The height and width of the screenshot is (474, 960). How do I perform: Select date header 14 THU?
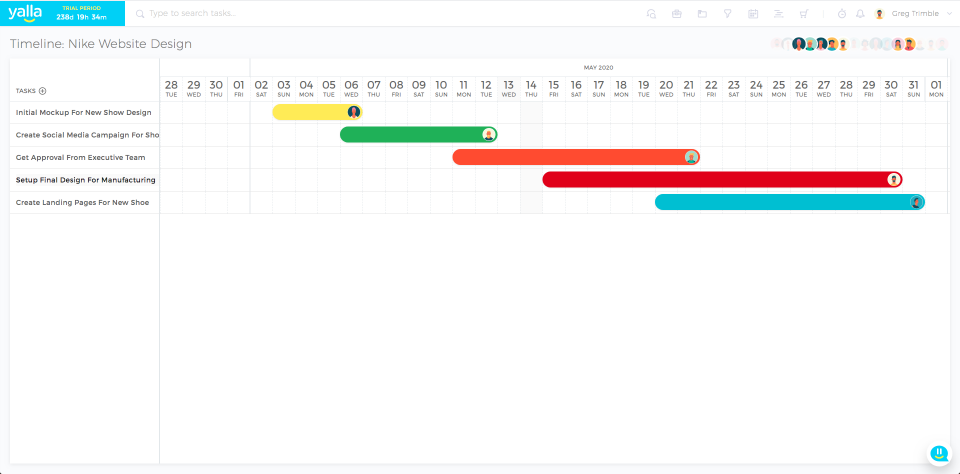(531, 88)
